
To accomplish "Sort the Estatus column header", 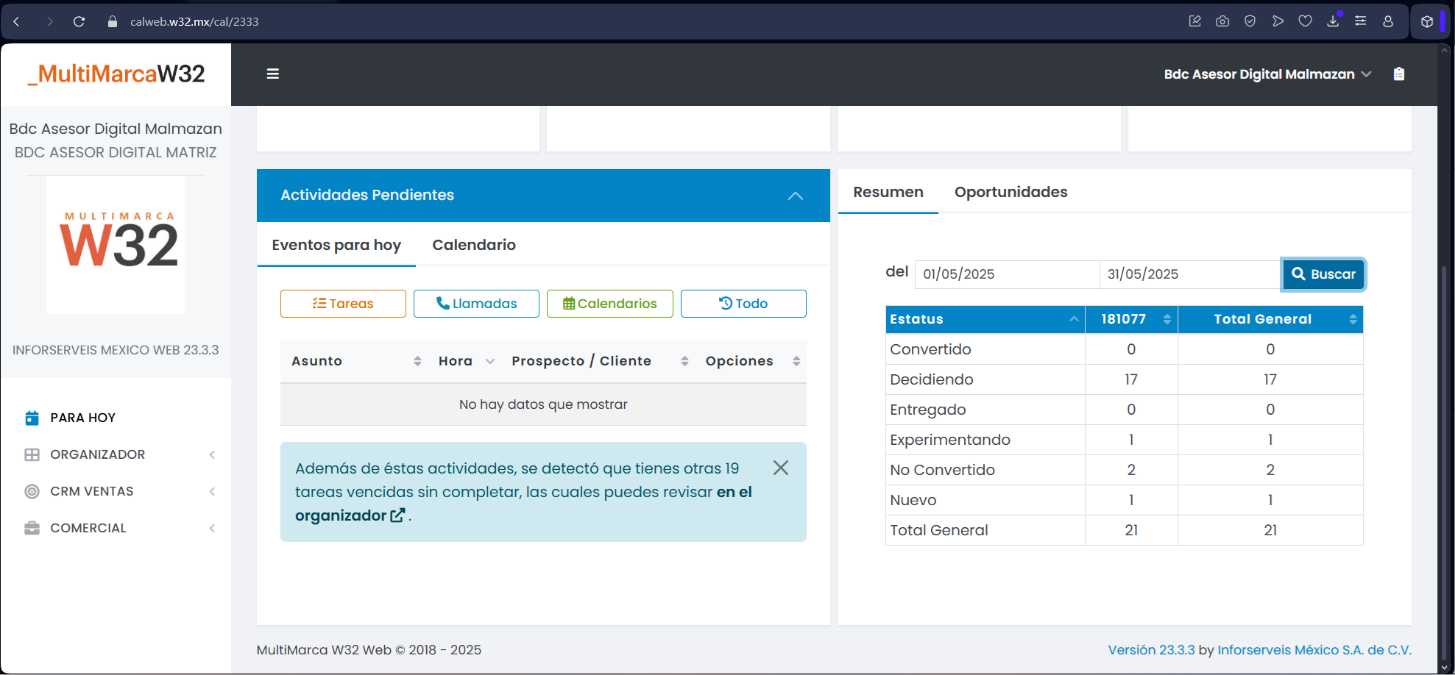I will coord(985,319).
